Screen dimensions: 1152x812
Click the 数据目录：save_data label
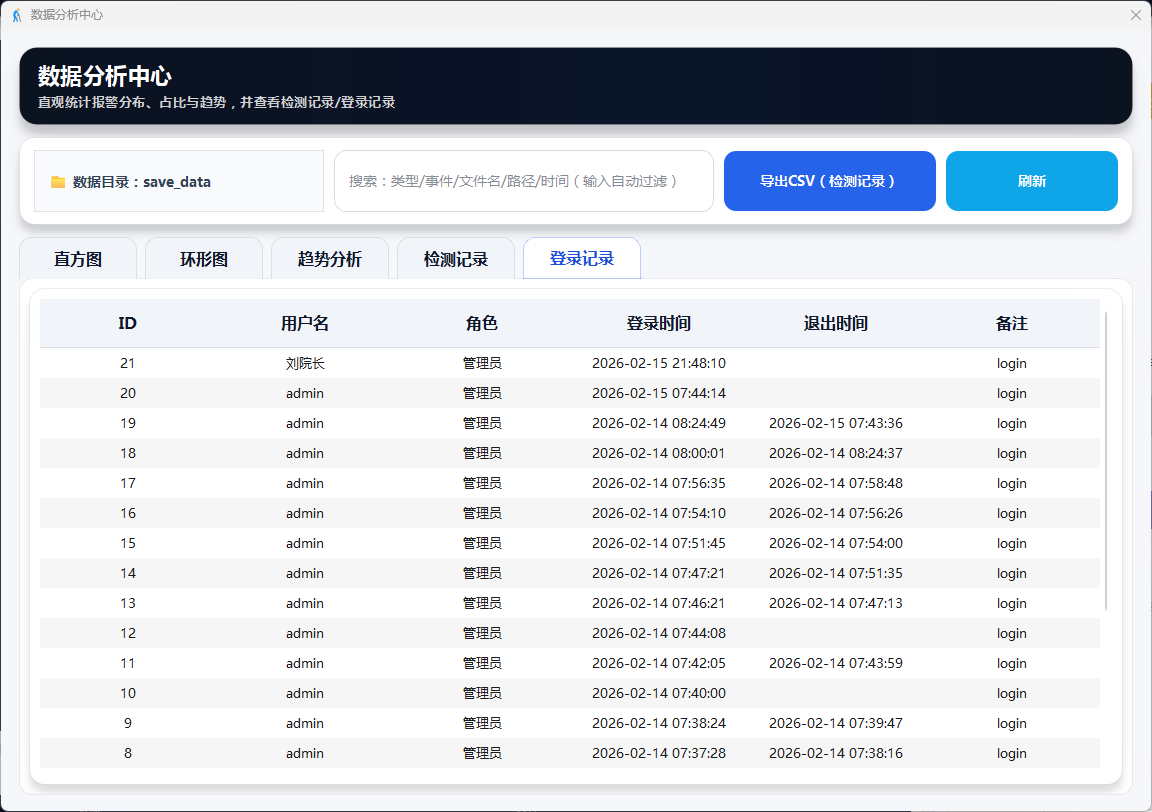[141, 182]
